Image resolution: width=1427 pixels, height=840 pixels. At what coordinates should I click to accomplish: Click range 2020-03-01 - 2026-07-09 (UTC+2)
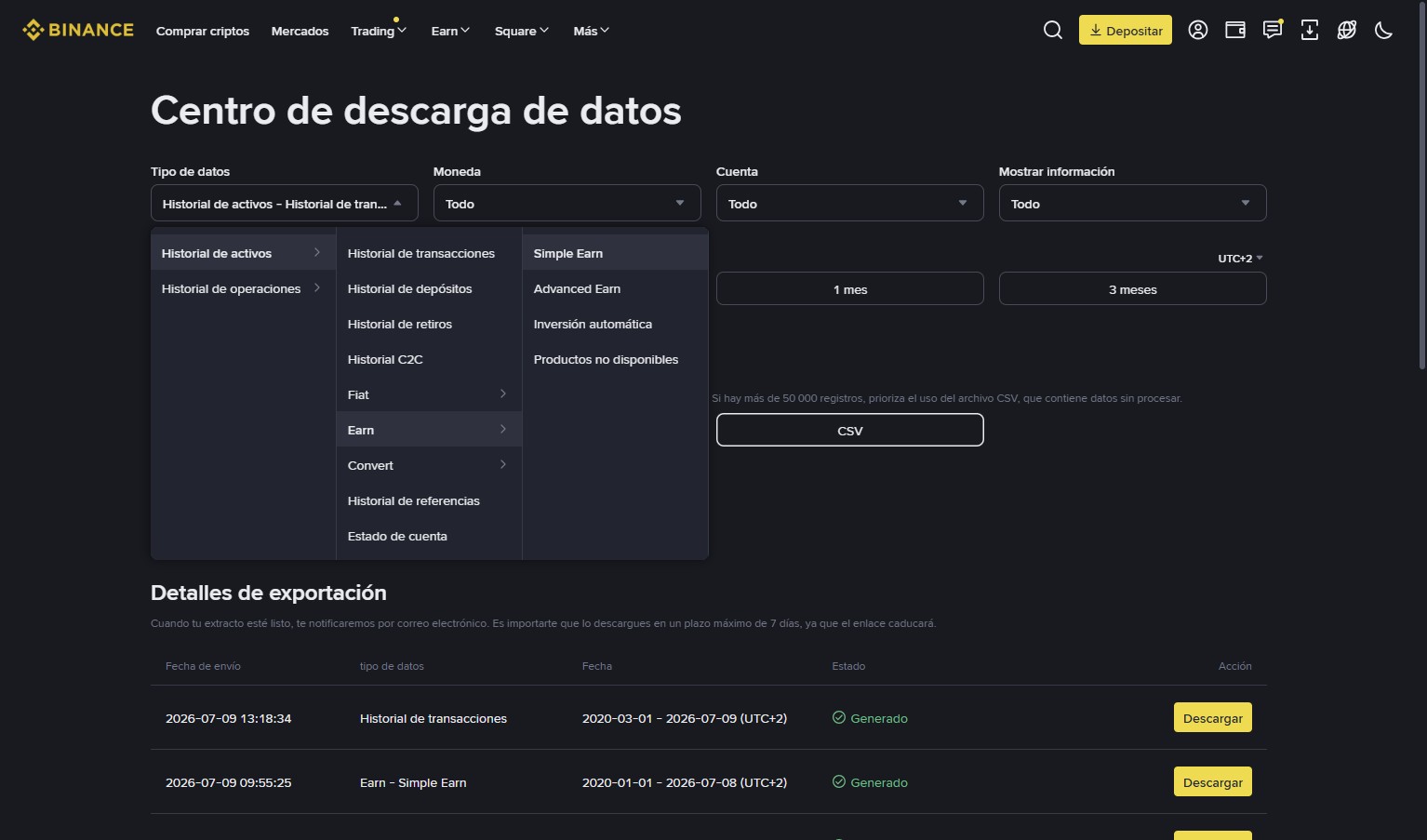coord(685,718)
